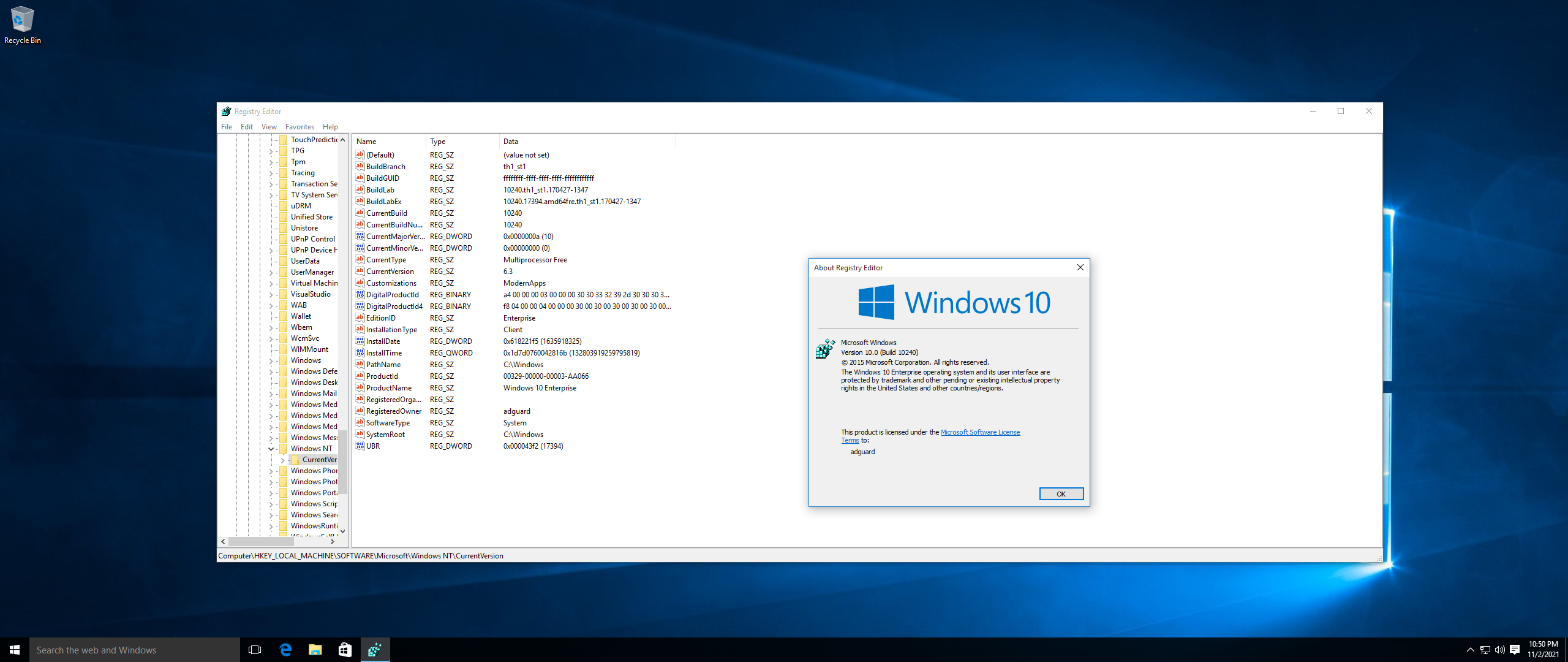Click the ProductName string value icon
The width and height of the screenshot is (1568, 662).
[x=360, y=387]
